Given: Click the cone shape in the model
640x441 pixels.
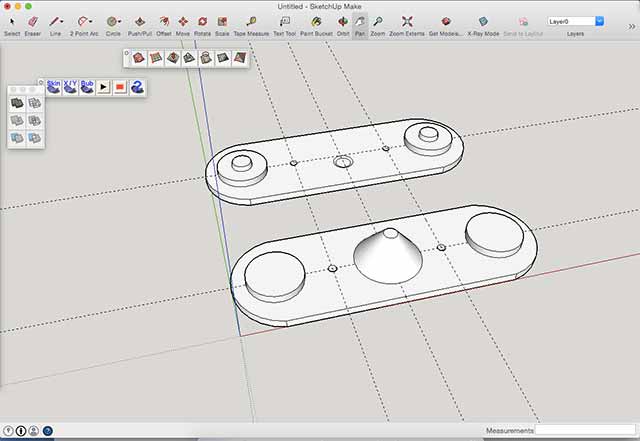Looking at the screenshot, I should 388,257.
